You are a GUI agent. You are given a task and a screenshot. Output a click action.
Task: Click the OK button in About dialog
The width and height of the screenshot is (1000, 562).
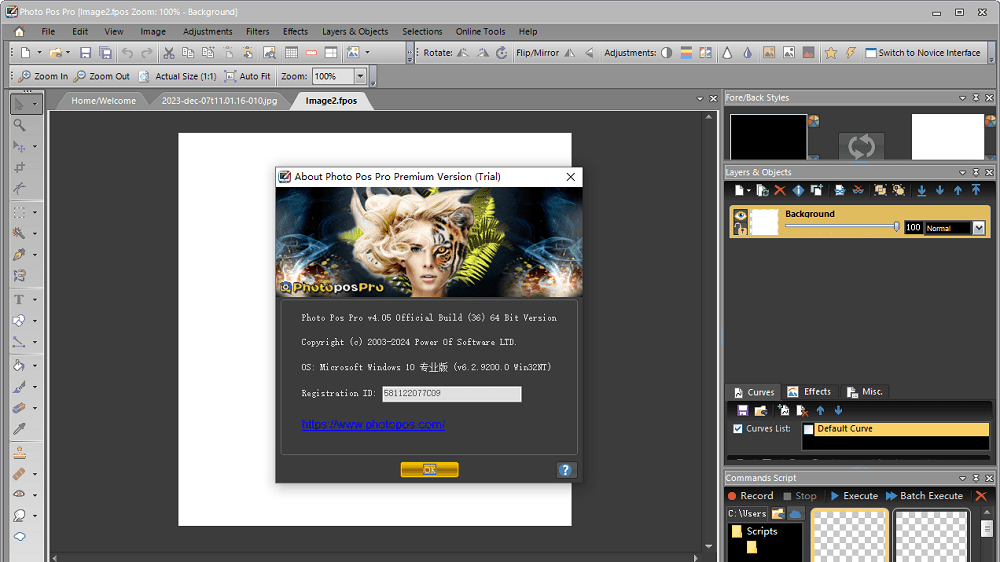point(429,470)
